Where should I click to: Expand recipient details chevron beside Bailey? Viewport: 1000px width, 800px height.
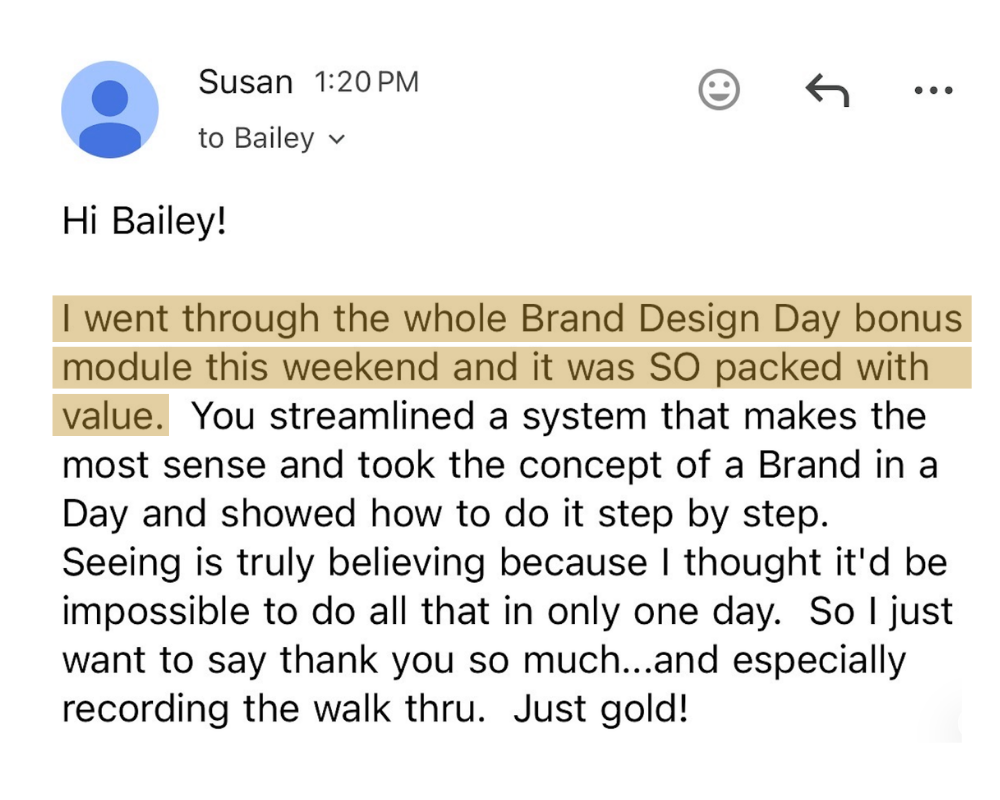[x=337, y=139]
